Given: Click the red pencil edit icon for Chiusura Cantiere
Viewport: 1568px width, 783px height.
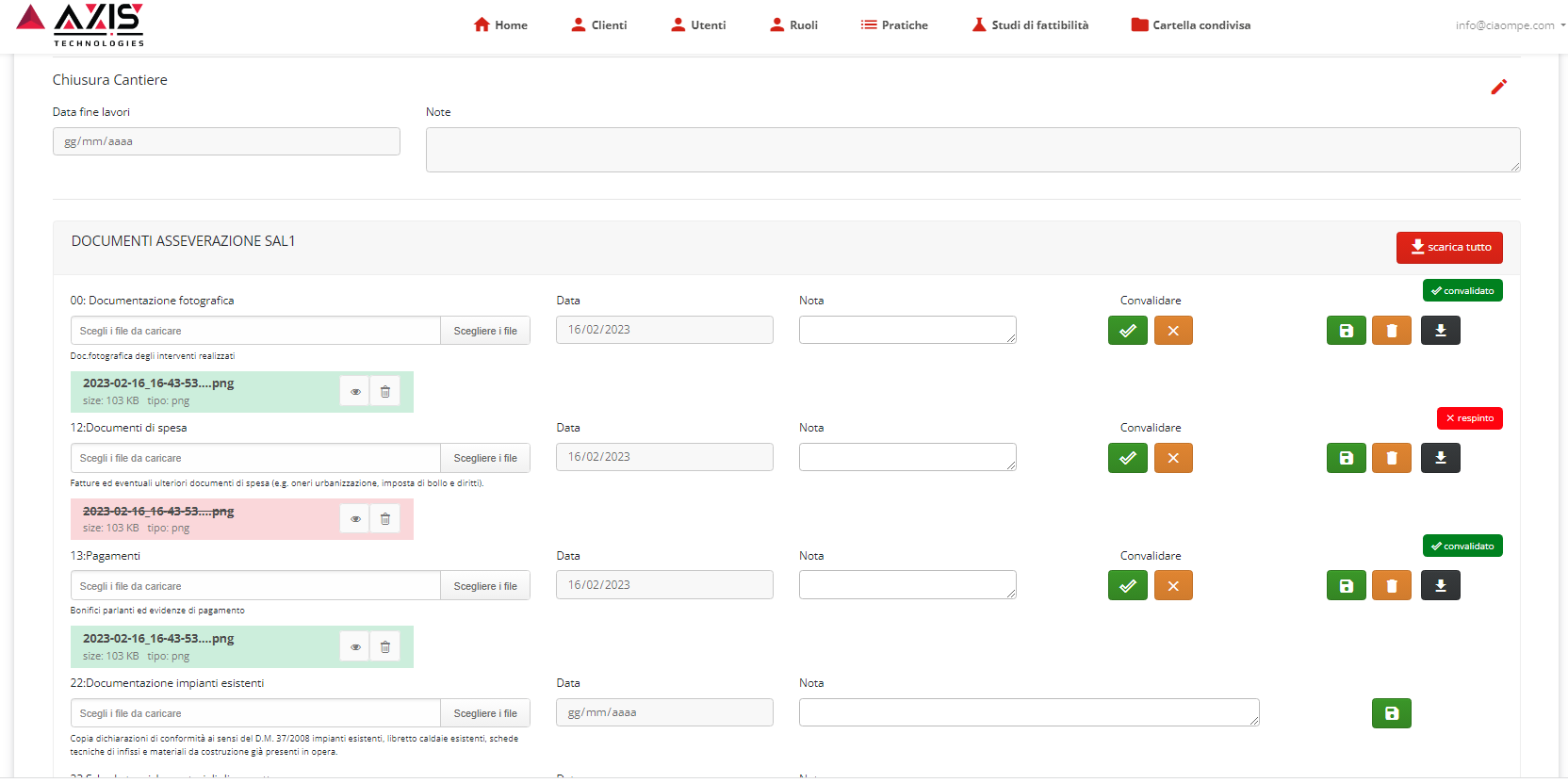Looking at the screenshot, I should (1498, 87).
